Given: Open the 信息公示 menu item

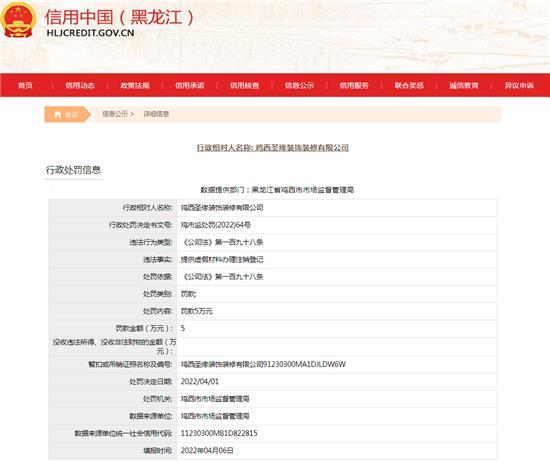Looking at the screenshot, I should (300, 85).
